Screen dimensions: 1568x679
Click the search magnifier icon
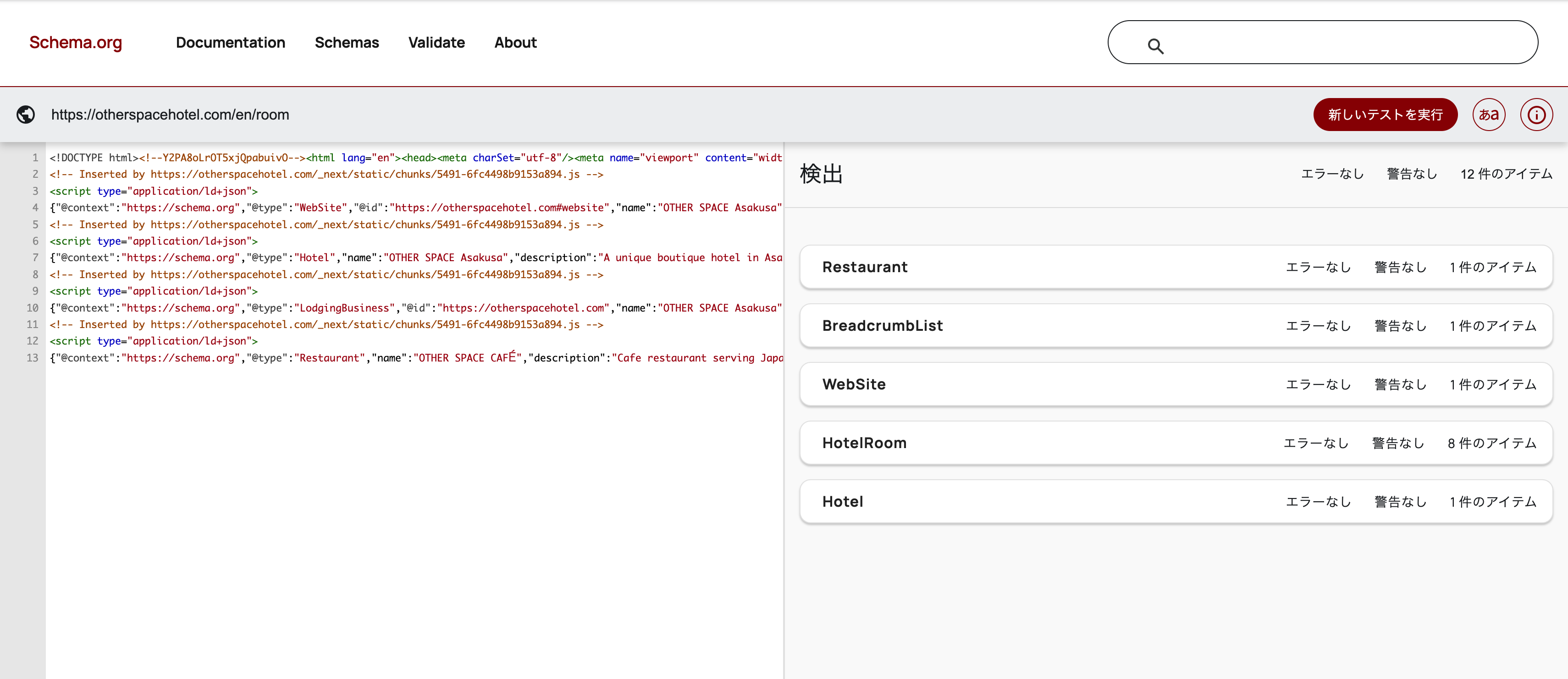1155,46
